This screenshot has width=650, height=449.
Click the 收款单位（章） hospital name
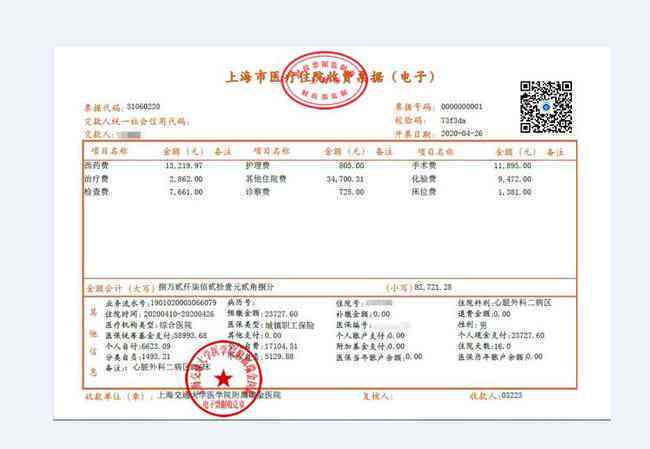click(219, 395)
